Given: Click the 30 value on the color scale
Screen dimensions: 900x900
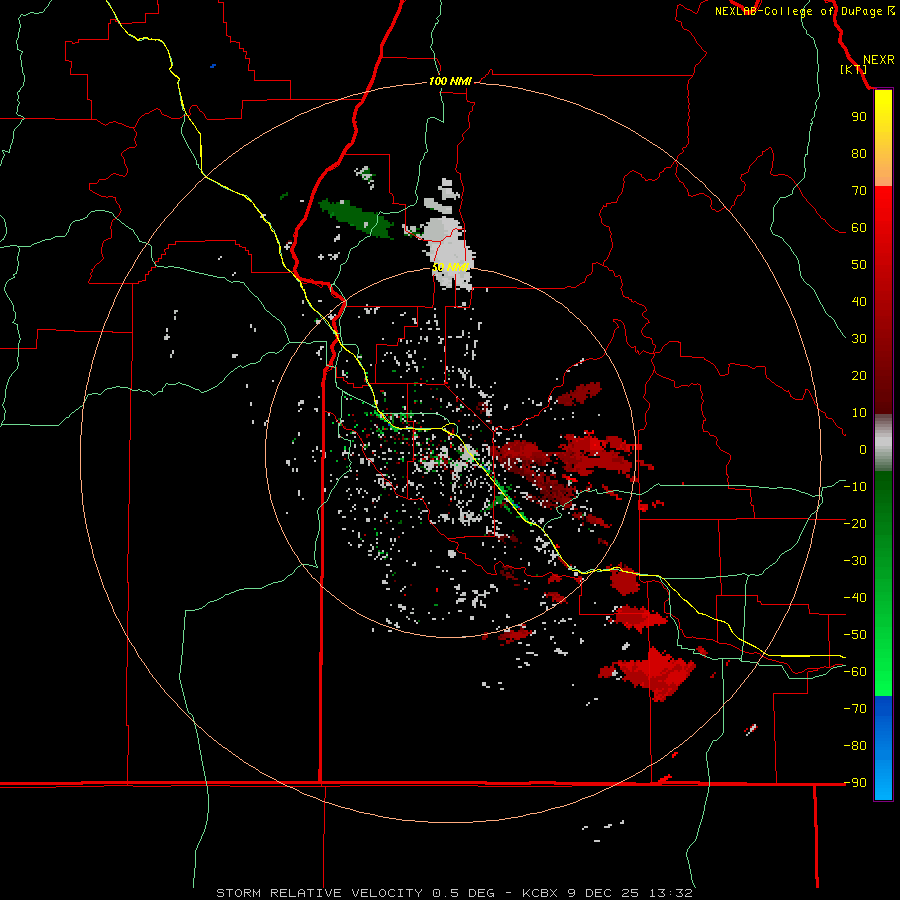Looking at the screenshot, I should [859, 338].
